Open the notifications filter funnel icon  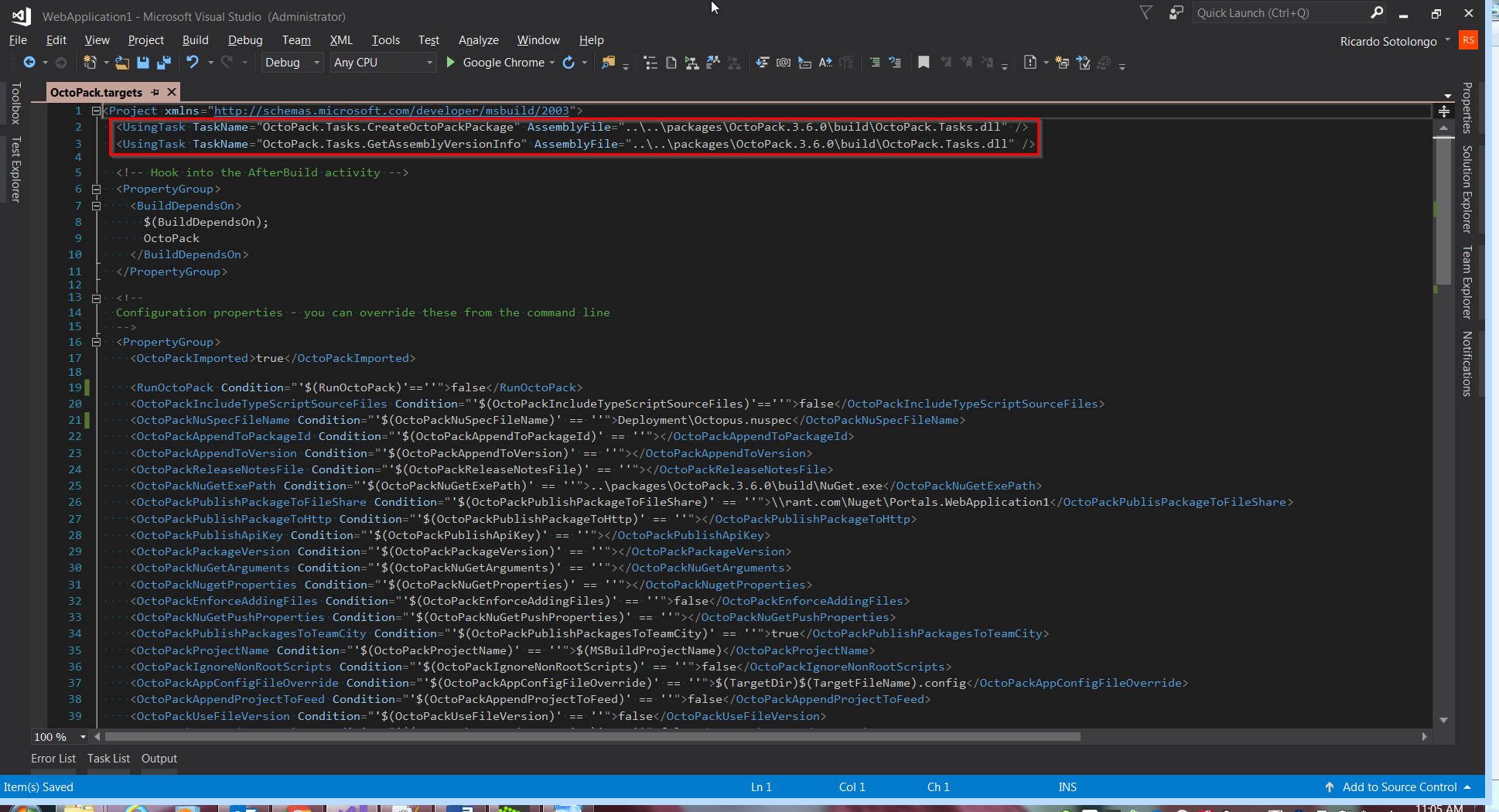1146,12
